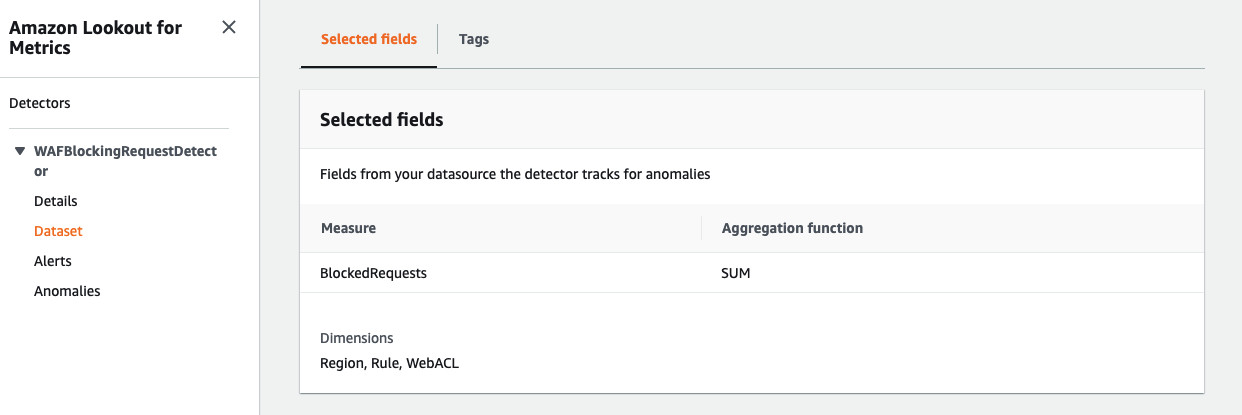Click the Aggregation function column header
The image size is (1242, 415).
(x=792, y=228)
